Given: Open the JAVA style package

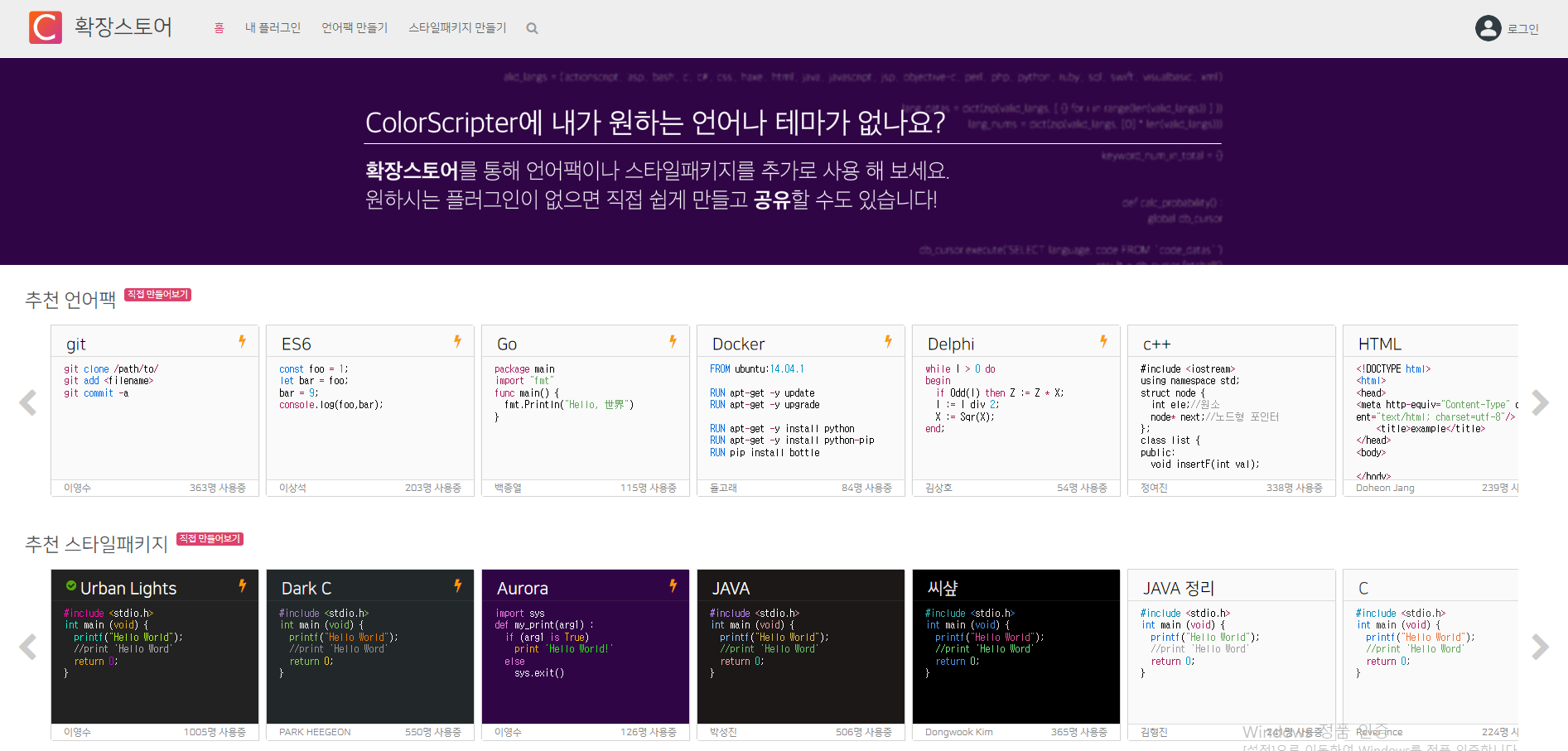Looking at the screenshot, I should coord(801,655).
